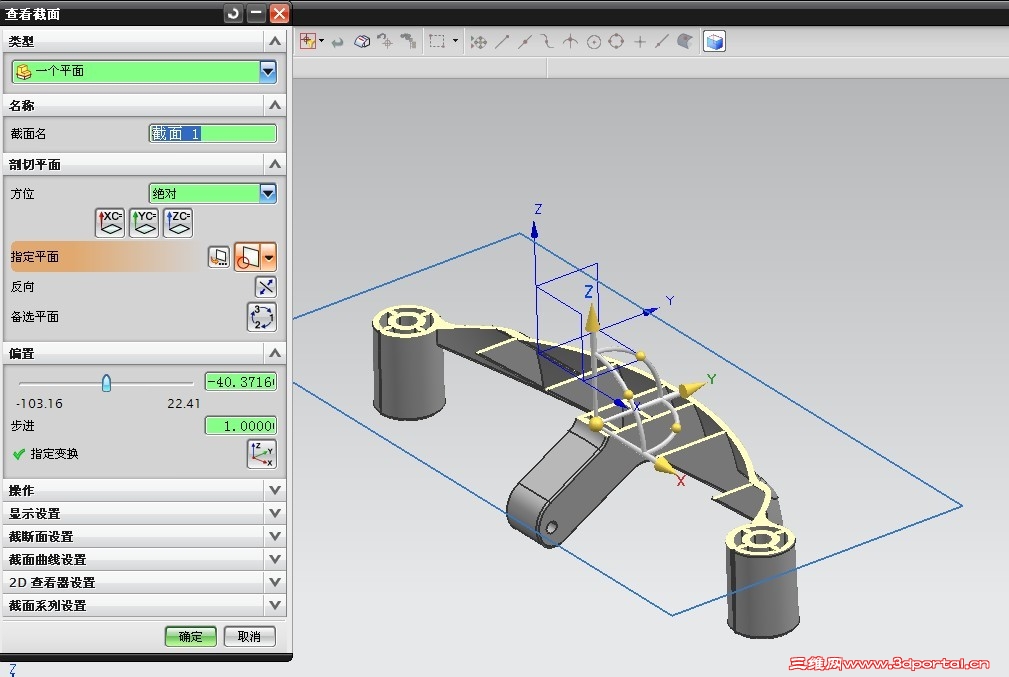Toggle the arc center snap icon

pyautogui.click(x=594, y=42)
